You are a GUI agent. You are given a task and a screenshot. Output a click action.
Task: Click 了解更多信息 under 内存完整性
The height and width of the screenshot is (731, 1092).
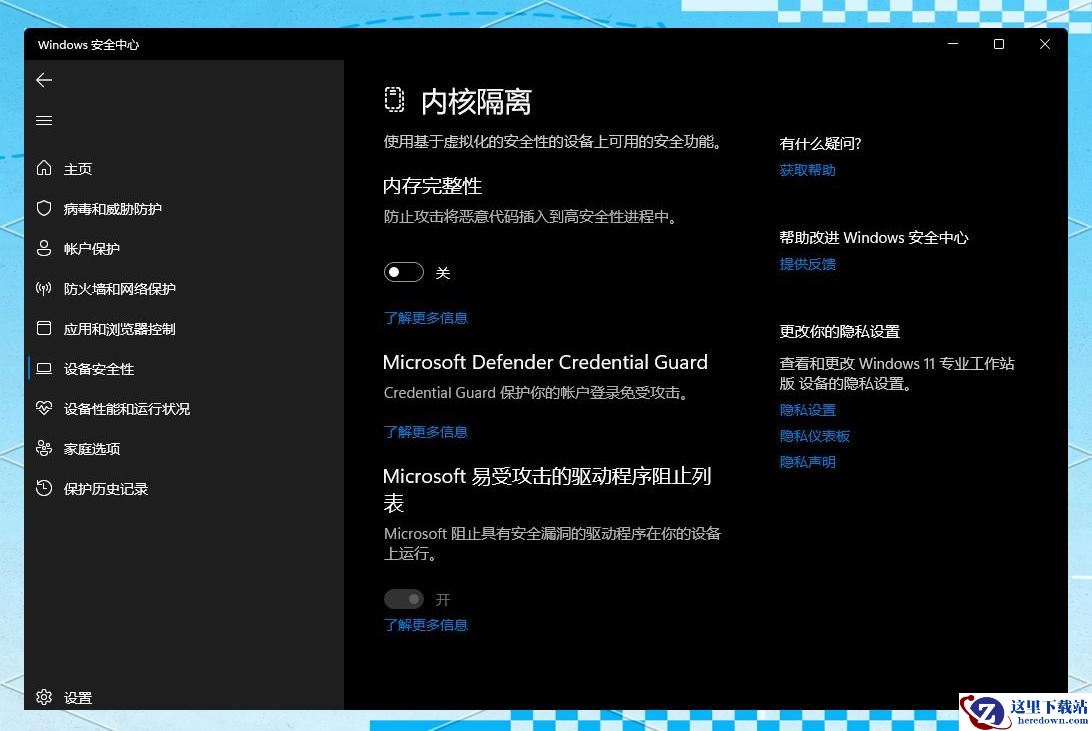point(426,318)
